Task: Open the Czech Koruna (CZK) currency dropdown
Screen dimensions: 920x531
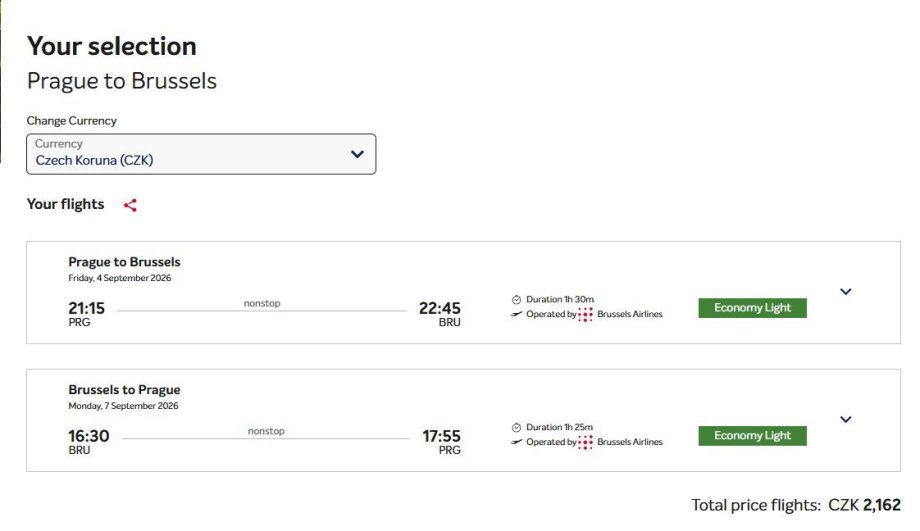Action: point(201,154)
